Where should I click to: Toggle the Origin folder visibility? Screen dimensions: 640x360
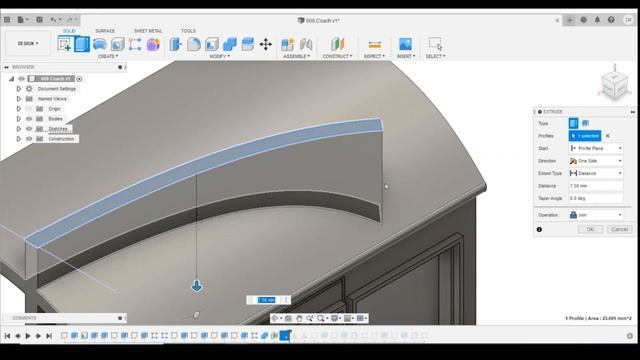point(29,109)
